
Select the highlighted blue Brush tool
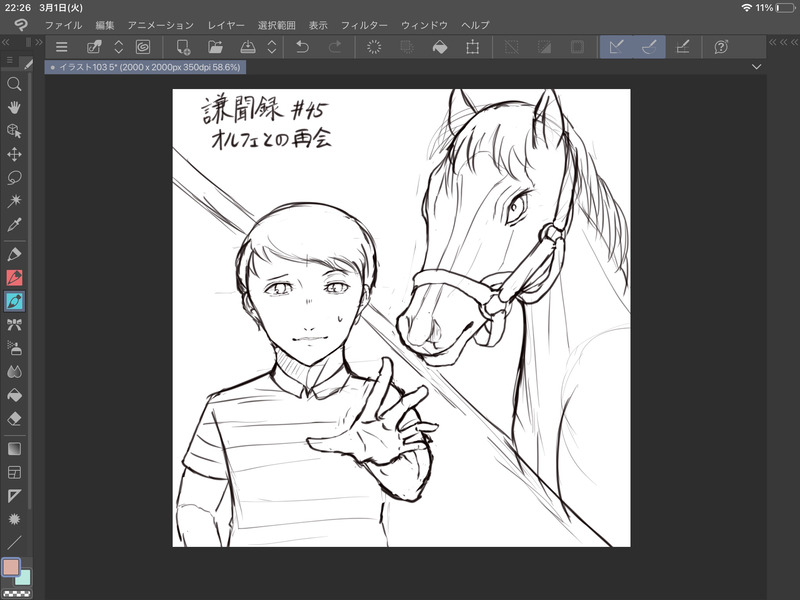click(x=14, y=302)
